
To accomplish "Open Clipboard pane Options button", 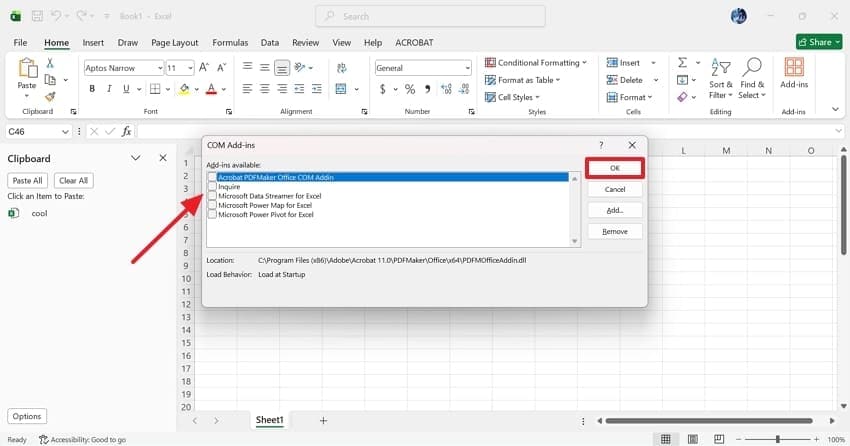I will pyautogui.click(x=27, y=416).
